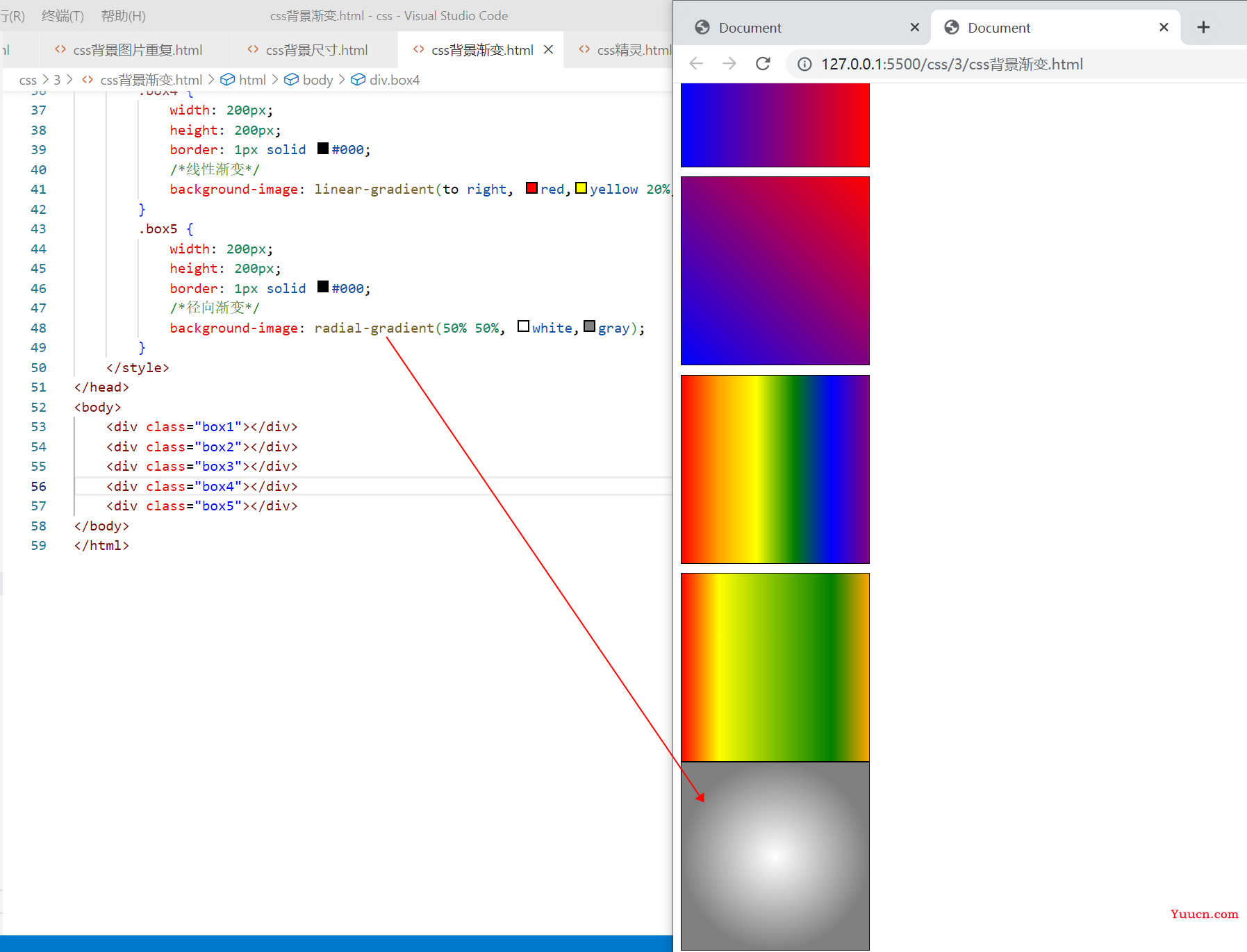Click the HTML file icon on css背景图片重复.html tab
1247x952 pixels.
pyautogui.click(x=60, y=50)
